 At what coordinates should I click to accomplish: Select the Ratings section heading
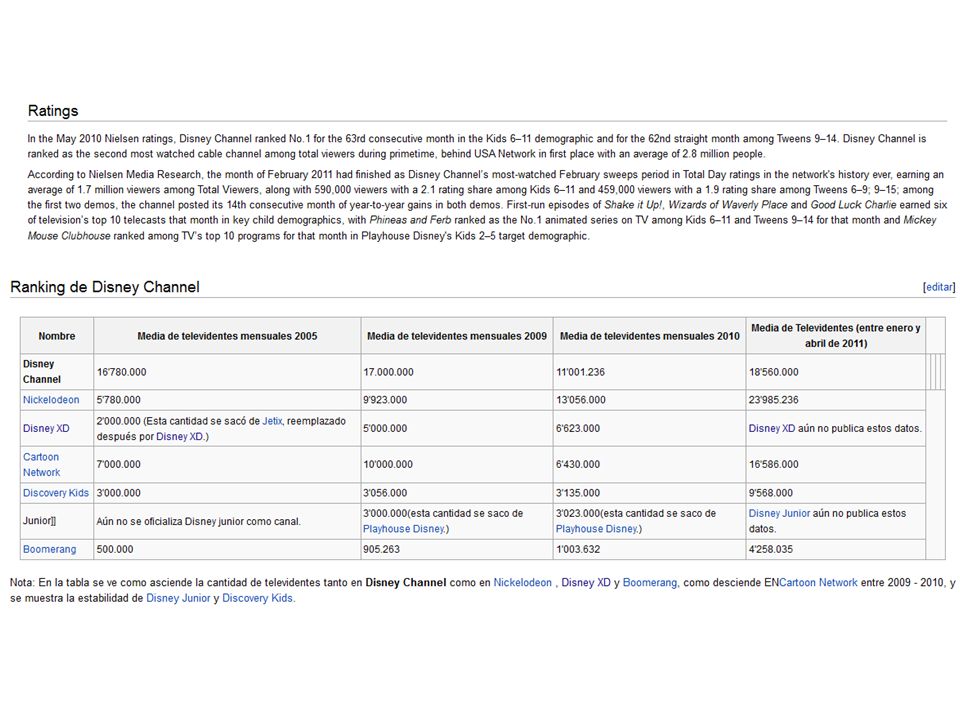pyautogui.click(x=53, y=111)
